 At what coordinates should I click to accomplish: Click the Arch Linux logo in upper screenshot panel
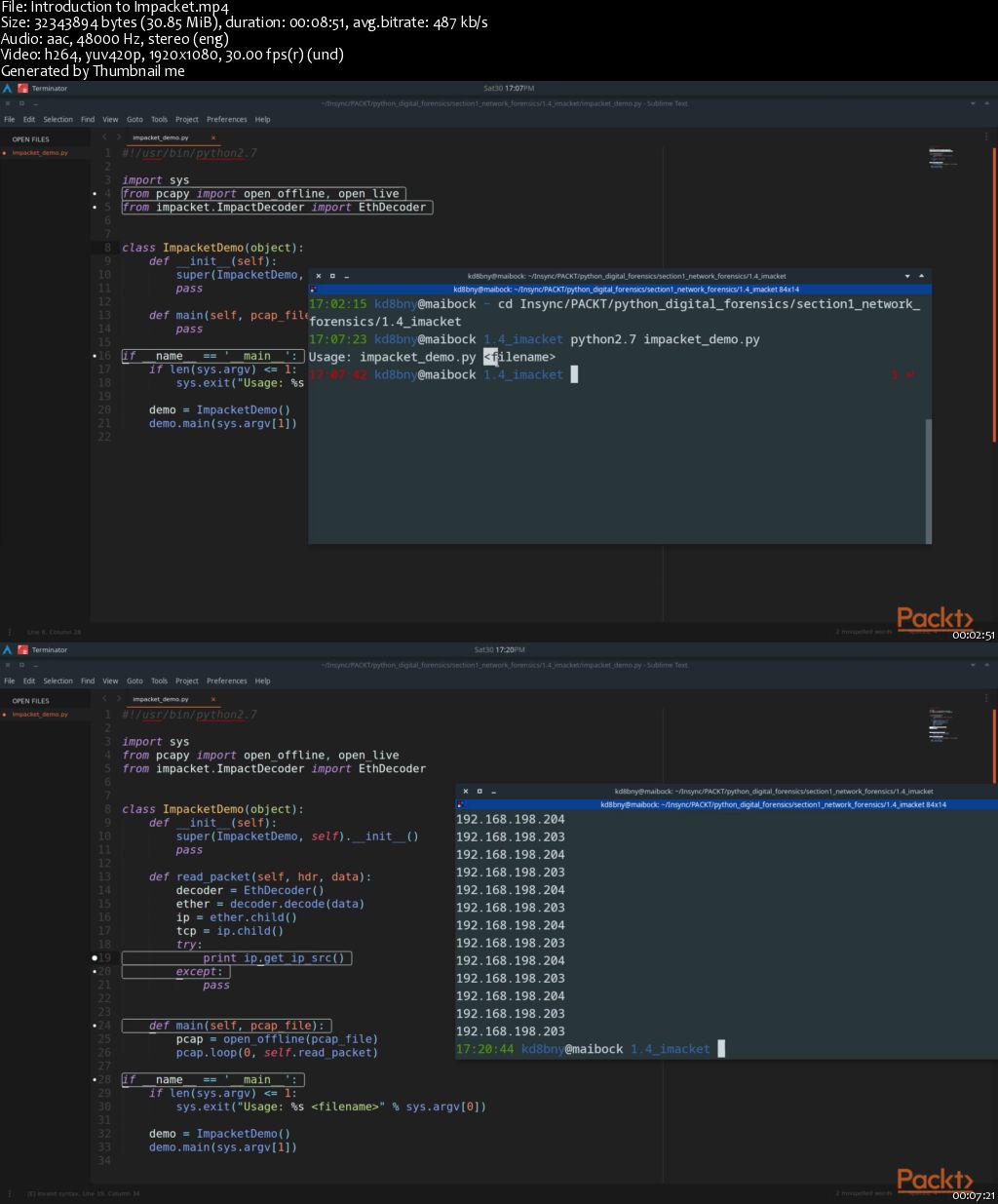coord(8,89)
